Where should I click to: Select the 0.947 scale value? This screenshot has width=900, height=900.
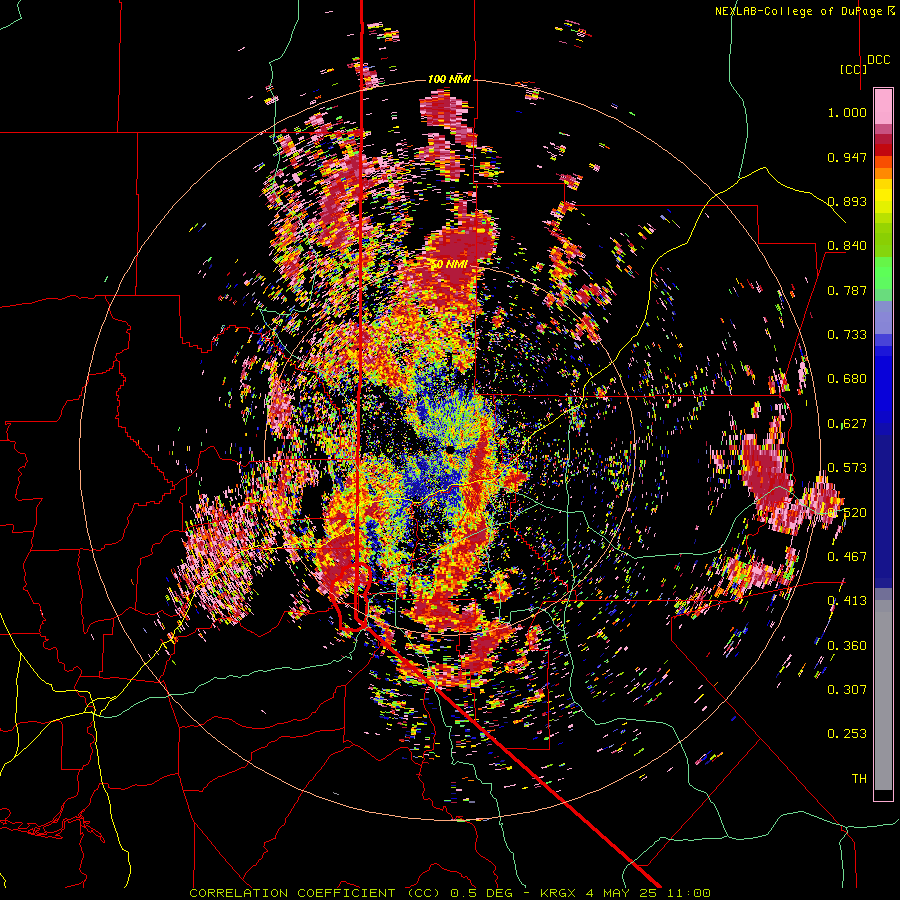click(847, 157)
